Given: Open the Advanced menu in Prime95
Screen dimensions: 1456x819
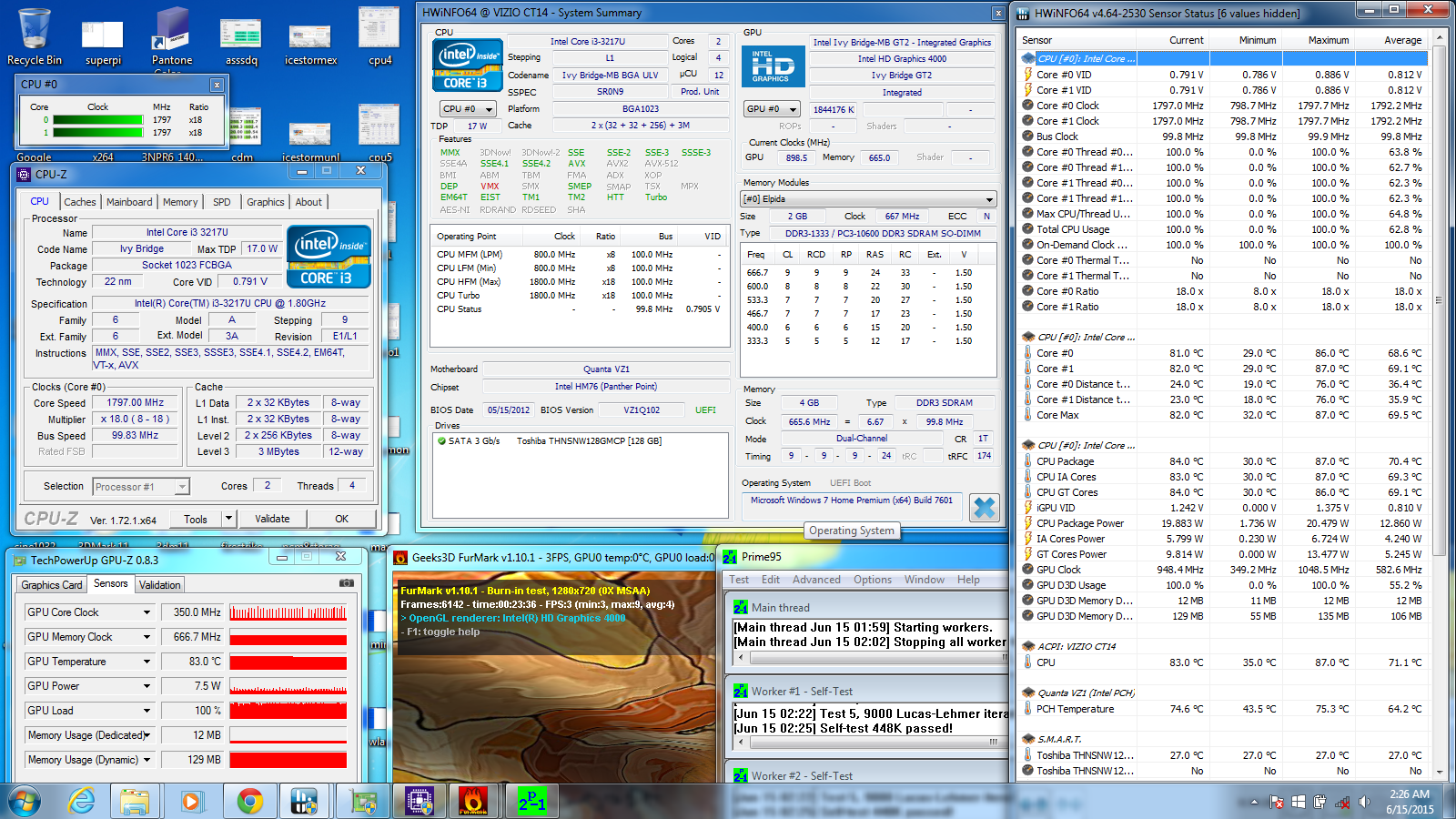Looking at the screenshot, I should pyautogui.click(x=816, y=580).
